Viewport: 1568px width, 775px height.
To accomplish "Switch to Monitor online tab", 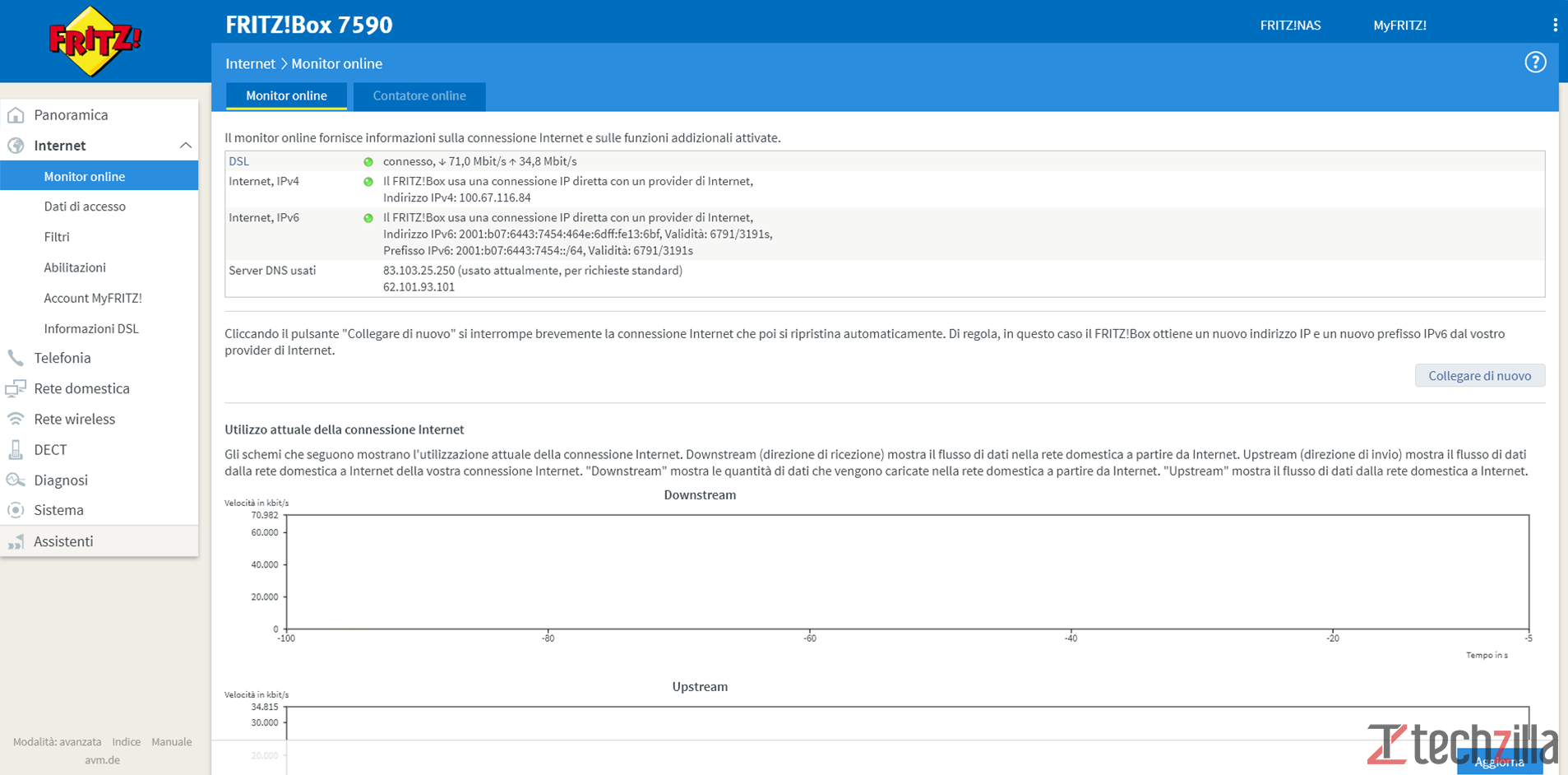I will coord(286,95).
